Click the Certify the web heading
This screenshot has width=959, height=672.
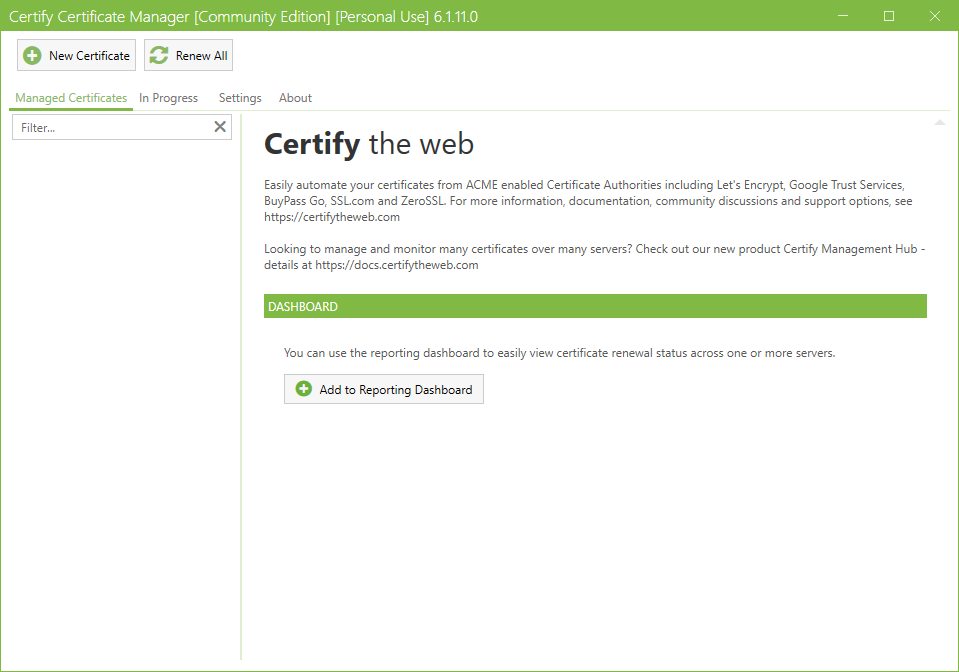[x=369, y=144]
